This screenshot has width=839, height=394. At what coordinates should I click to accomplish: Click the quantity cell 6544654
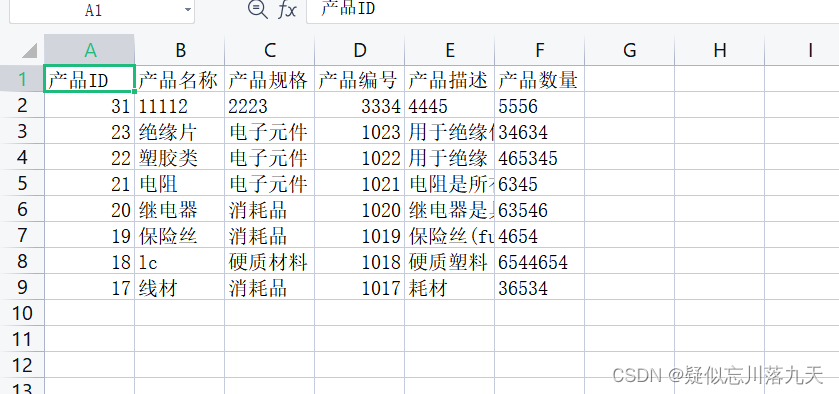pyautogui.click(x=539, y=261)
